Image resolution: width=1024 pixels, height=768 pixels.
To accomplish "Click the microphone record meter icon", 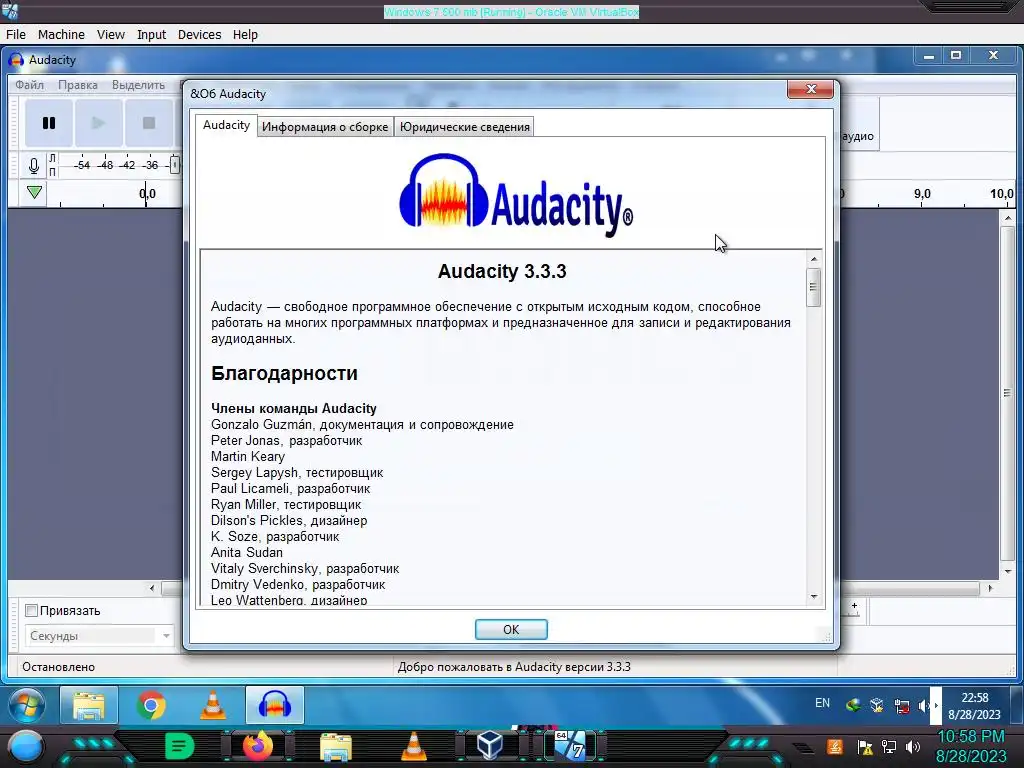I will click(34, 165).
